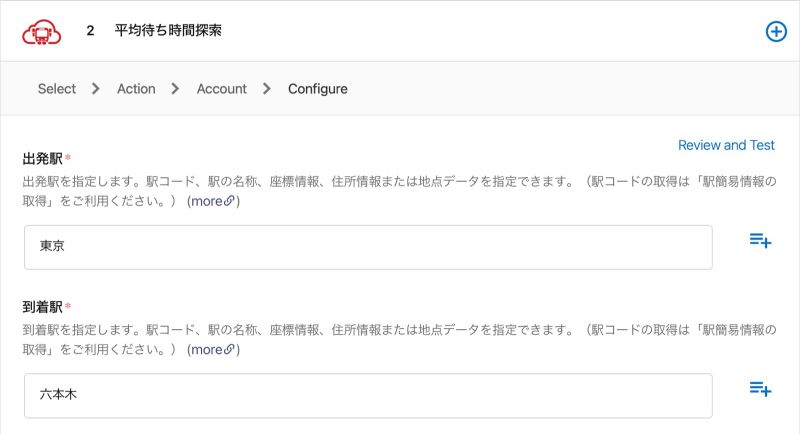Focus the 出発駅 input containing 東京

click(368, 247)
